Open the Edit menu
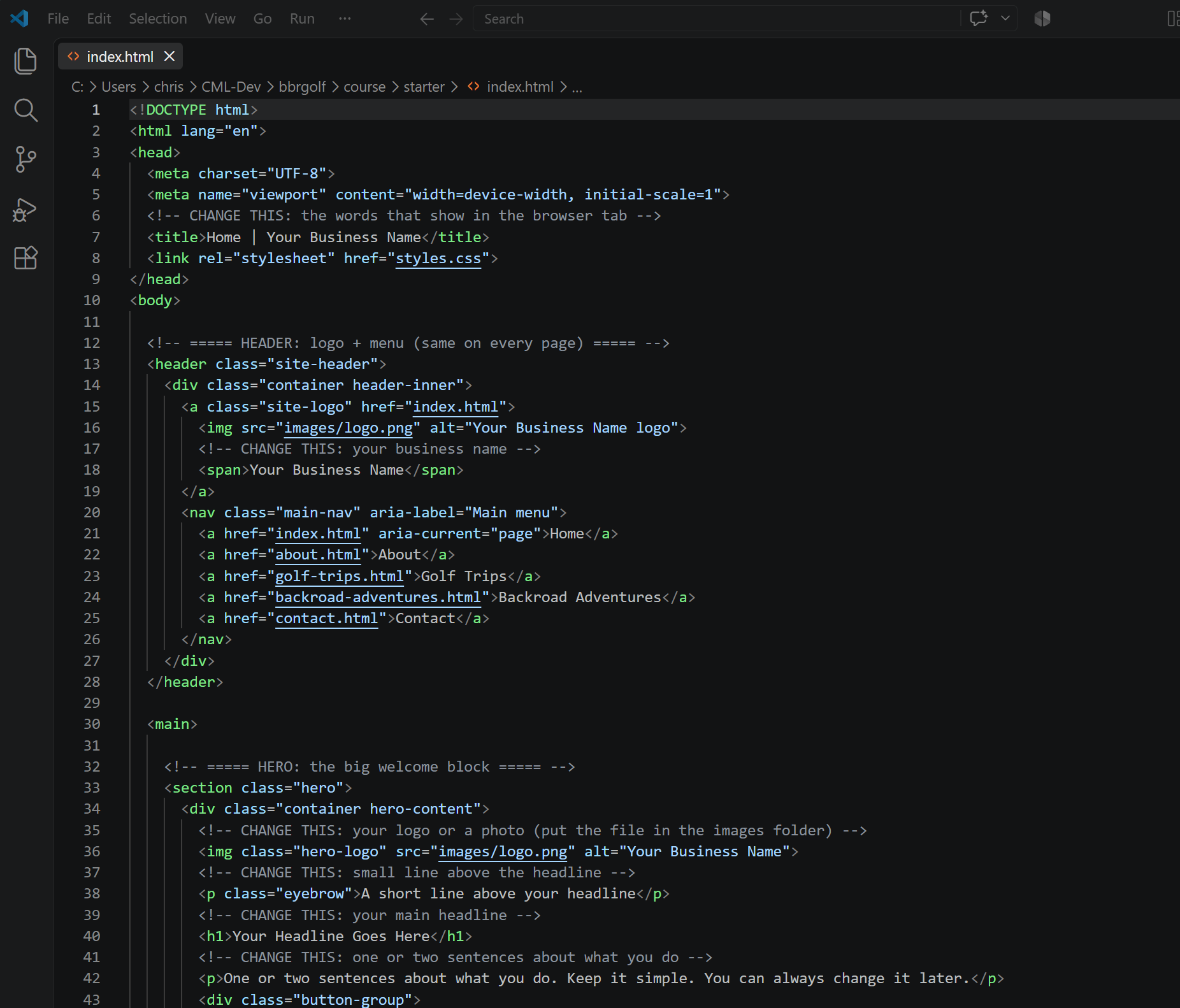 pyautogui.click(x=99, y=18)
